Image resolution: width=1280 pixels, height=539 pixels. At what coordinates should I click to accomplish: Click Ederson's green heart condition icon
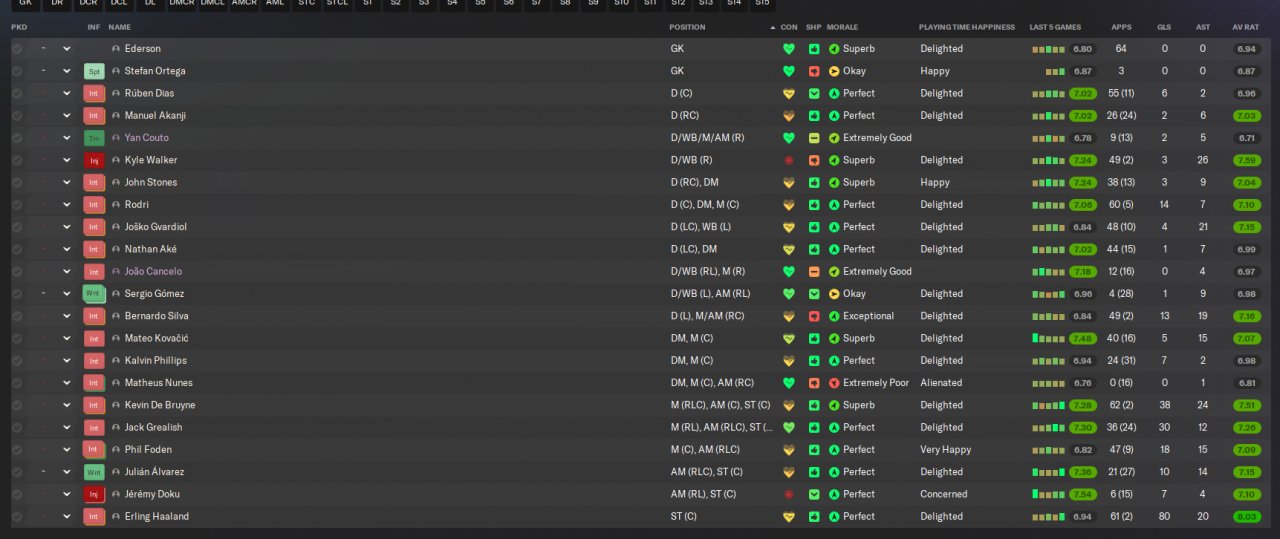tap(788, 49)
